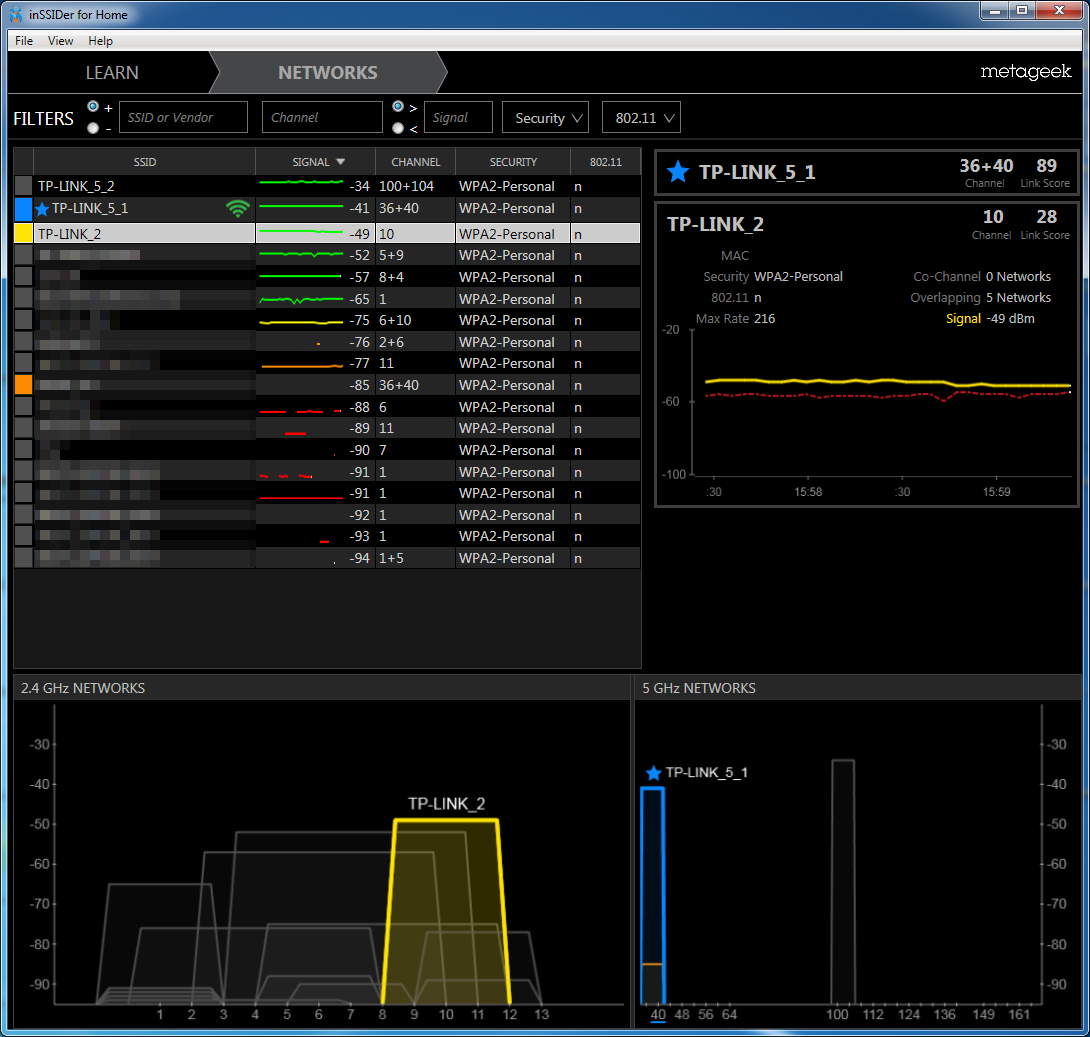Sort the list by the CHANNEL column header
The image size is (1090, 1037).
click(x=416, y=162)
